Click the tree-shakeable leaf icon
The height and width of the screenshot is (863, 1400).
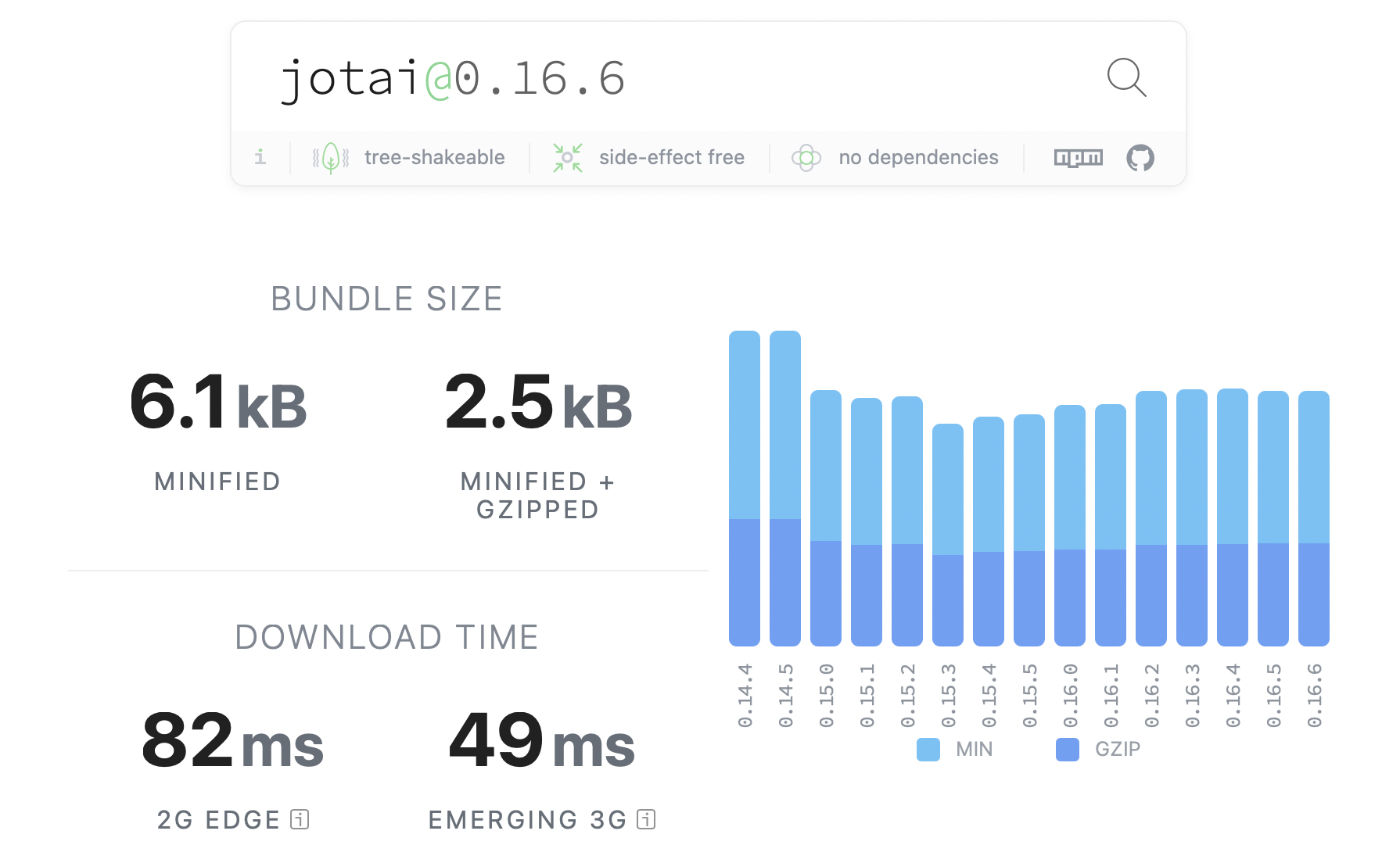(x=330, y=158)
